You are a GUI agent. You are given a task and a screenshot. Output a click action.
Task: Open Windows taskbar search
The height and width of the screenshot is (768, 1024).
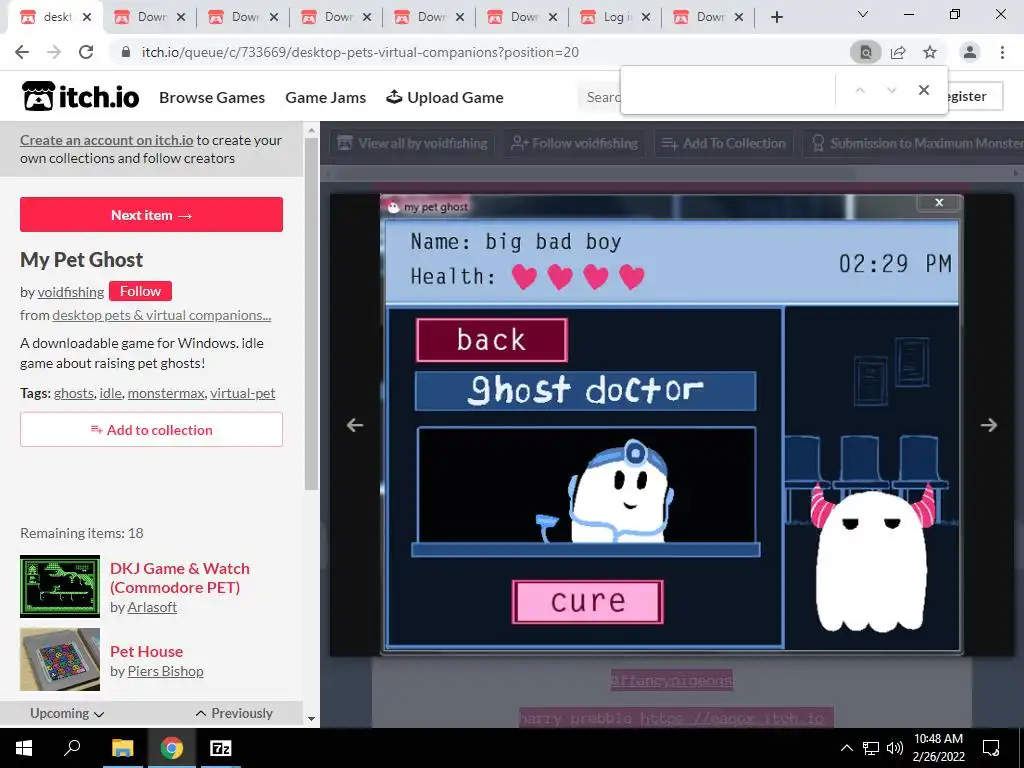(x=72, y=748)
